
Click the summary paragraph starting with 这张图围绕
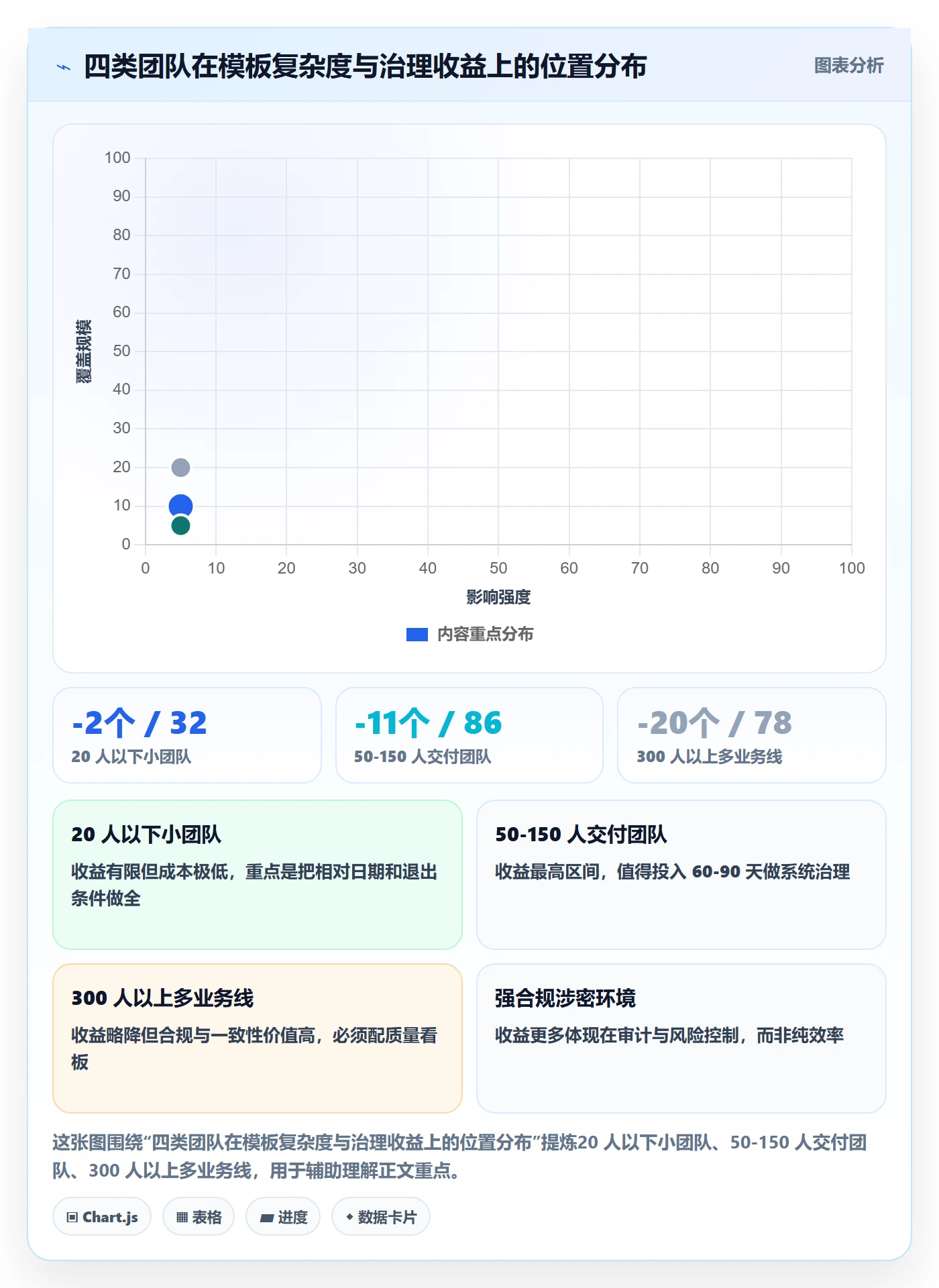(460, 1157)
